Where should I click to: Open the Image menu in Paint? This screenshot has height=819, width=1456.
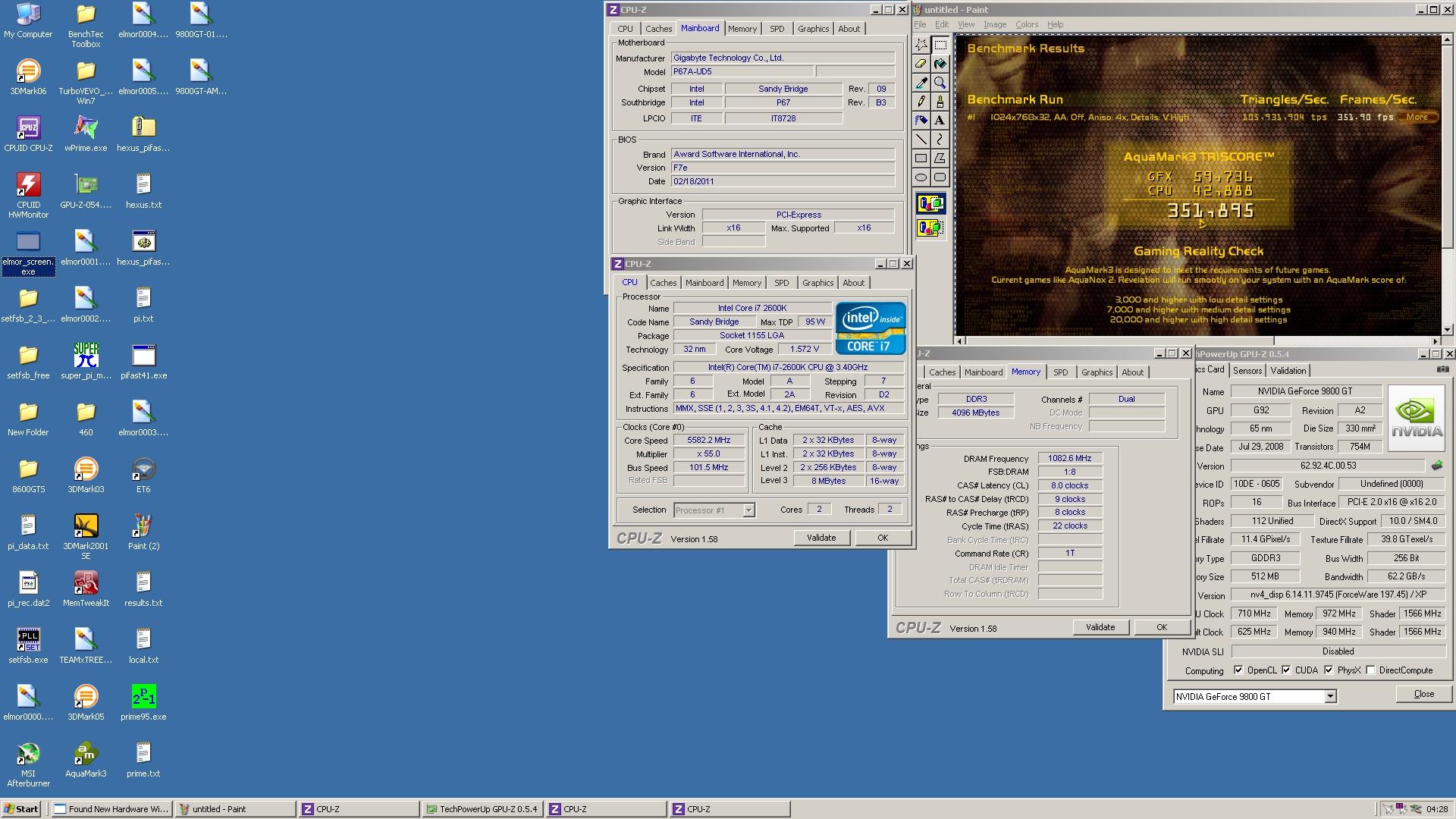(995, 24)
